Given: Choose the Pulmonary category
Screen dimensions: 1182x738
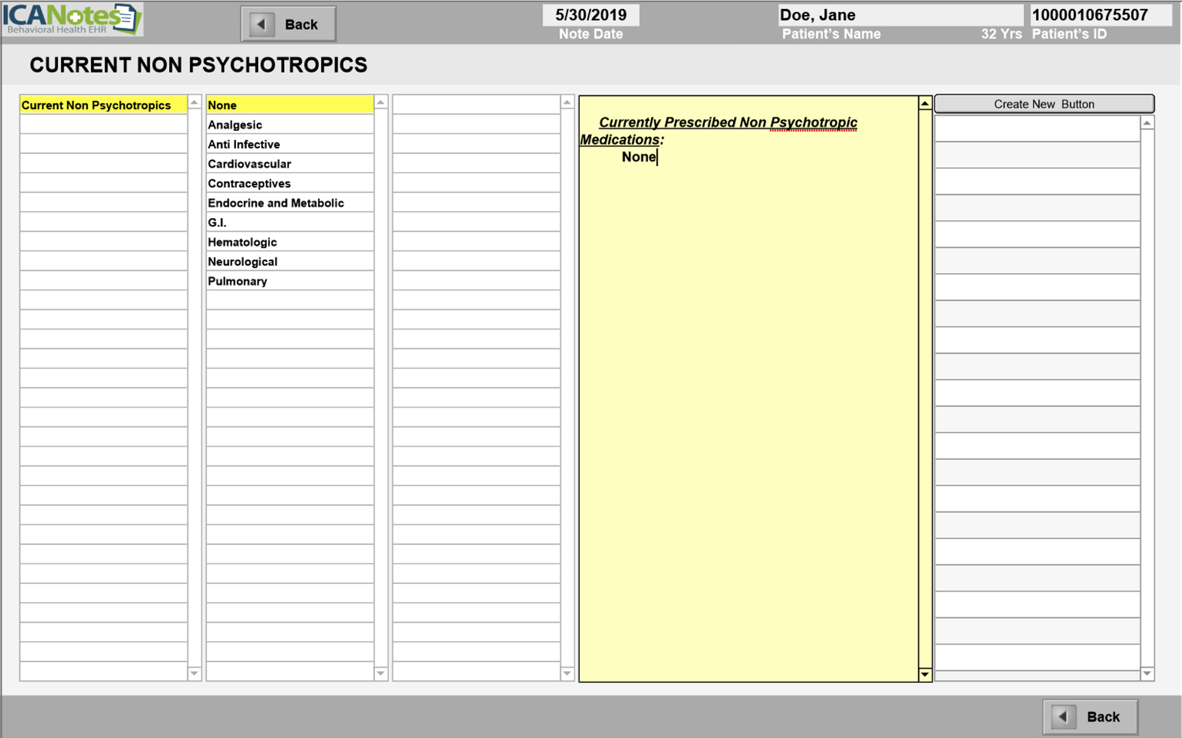Looking at the screenshot, I should 237,281.
